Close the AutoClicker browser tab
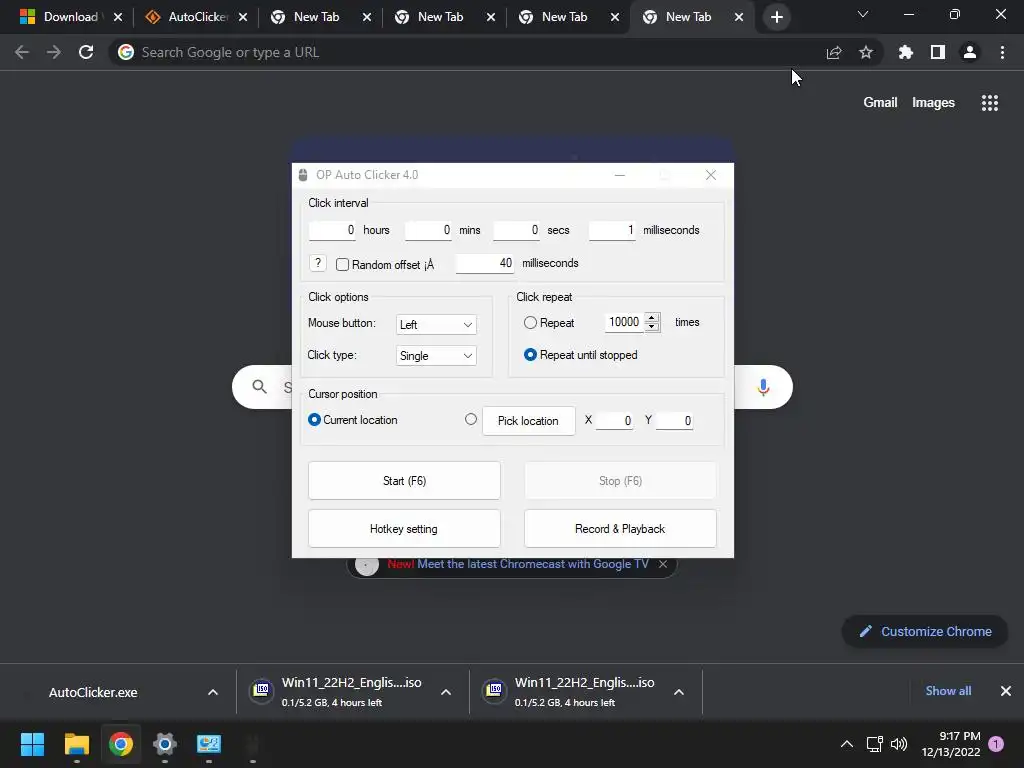 243,17
